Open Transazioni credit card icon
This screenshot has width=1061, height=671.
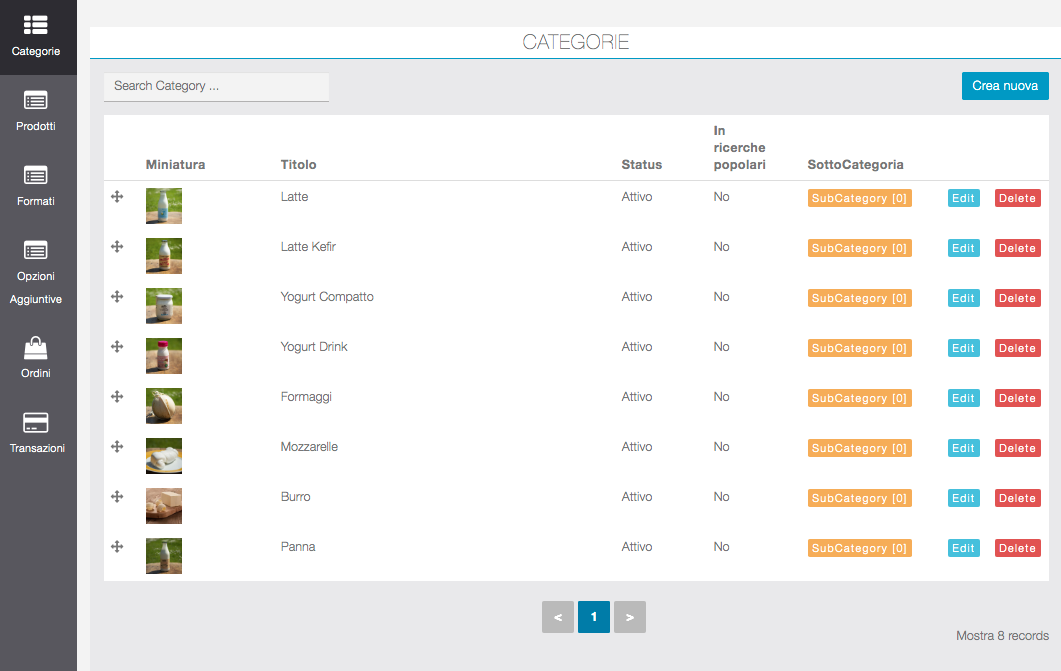tap(36, 423)
